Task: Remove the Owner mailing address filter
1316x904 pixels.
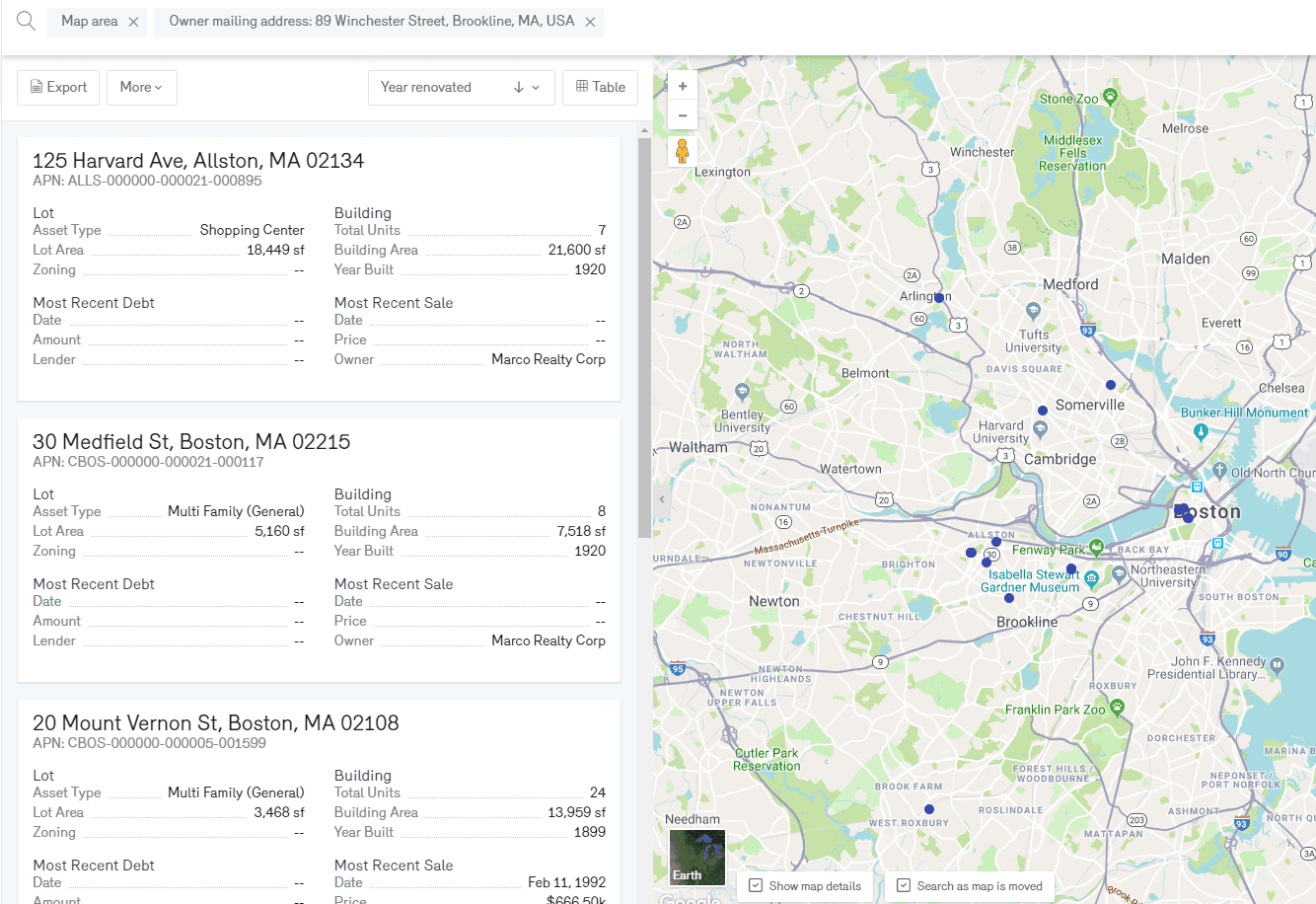Action: [x=590, y=22]
